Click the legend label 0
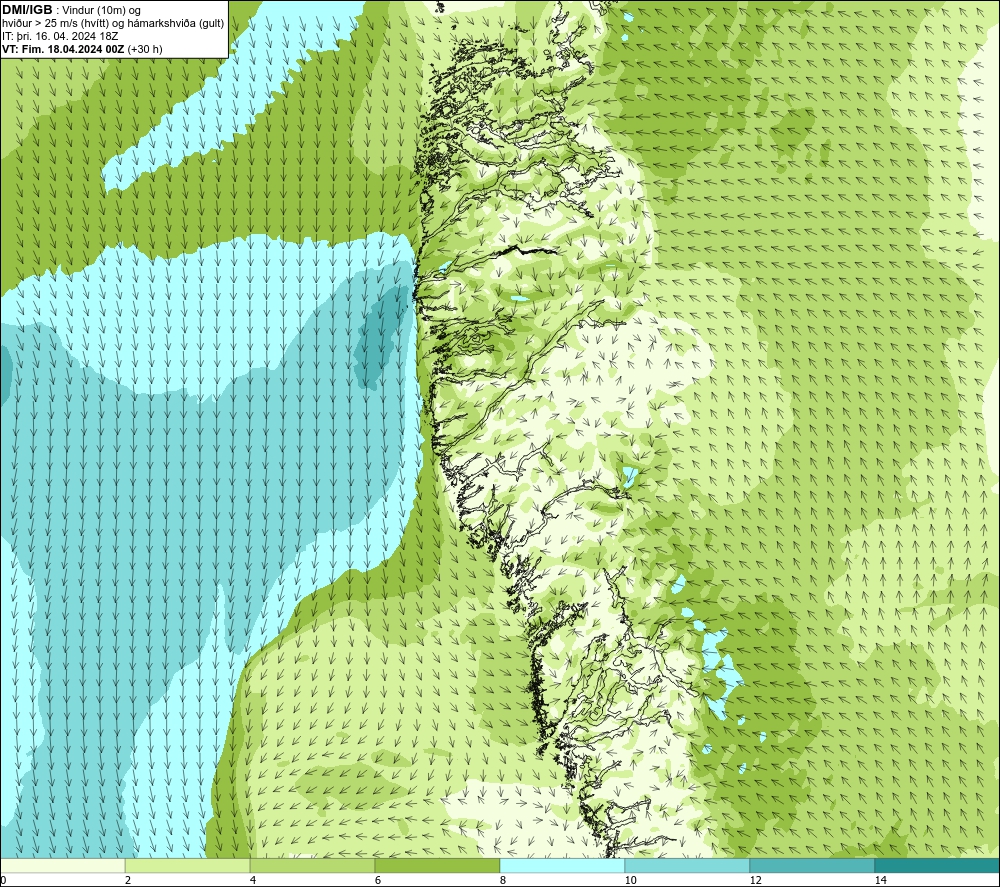The image size is (1000, 887). [x=3, y=881]
